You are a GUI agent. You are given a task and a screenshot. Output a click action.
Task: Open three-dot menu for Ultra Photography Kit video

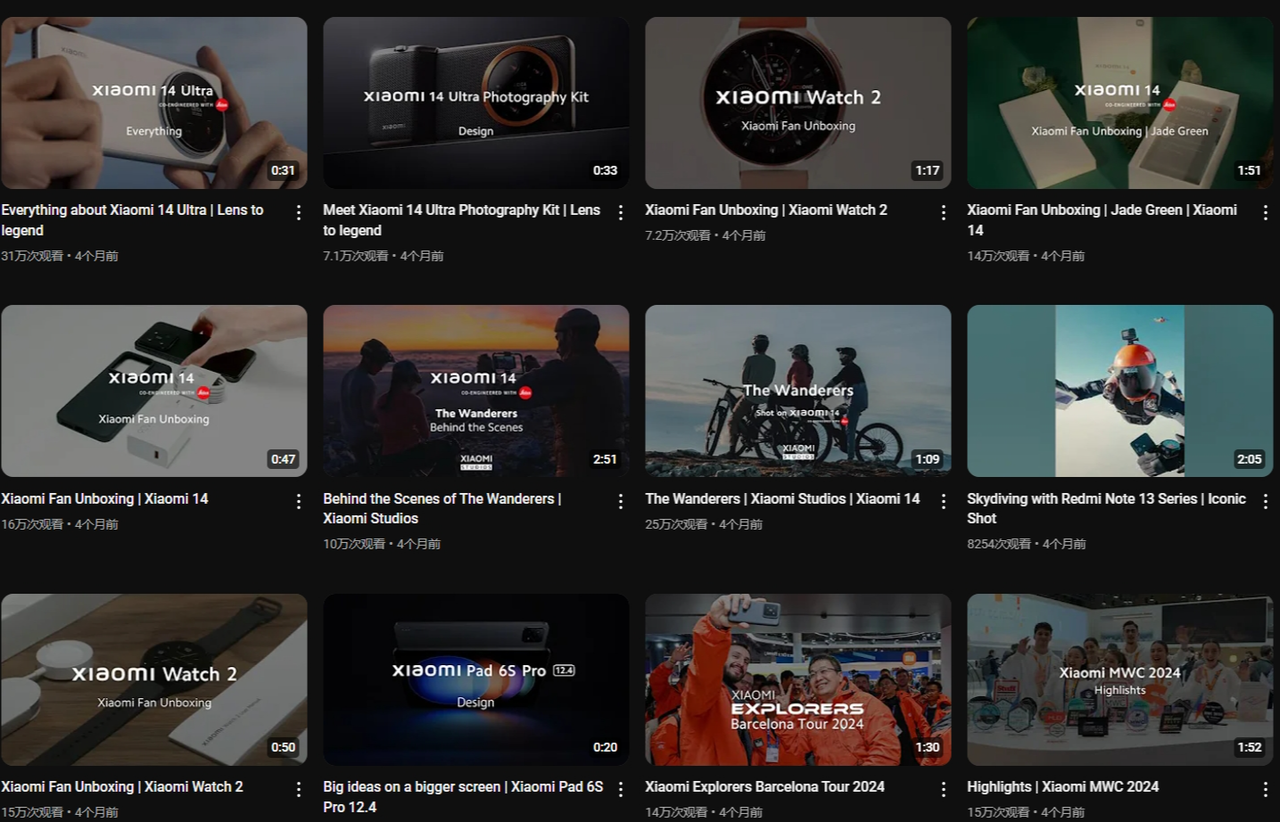(x=620, y=212)
